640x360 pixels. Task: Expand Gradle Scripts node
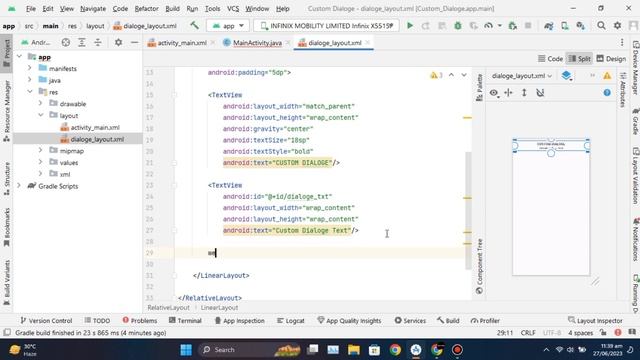pyautogui.click(x=19, y=186)
